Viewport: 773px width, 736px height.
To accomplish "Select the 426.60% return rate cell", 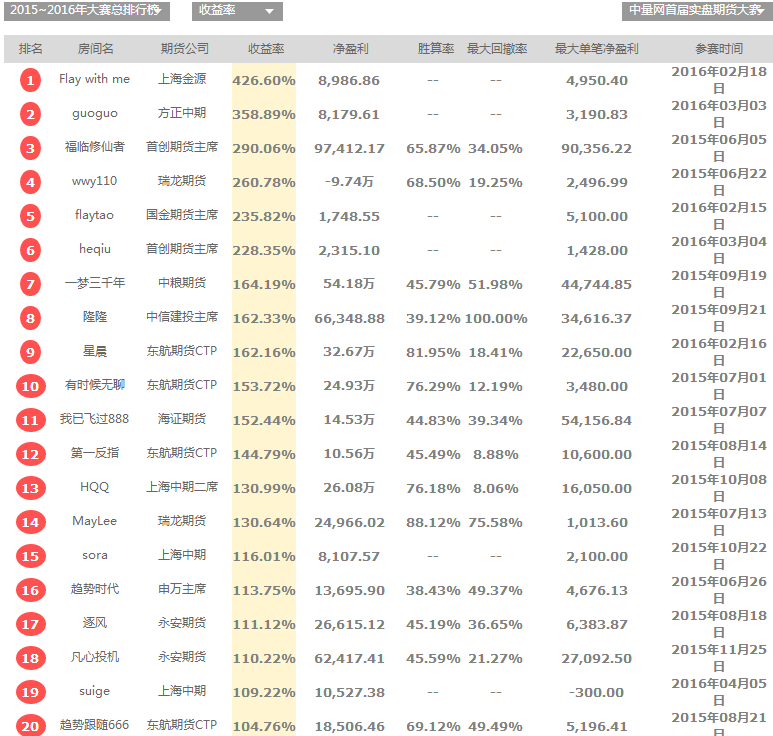I will pyautogui.click(x=264, y=80).
